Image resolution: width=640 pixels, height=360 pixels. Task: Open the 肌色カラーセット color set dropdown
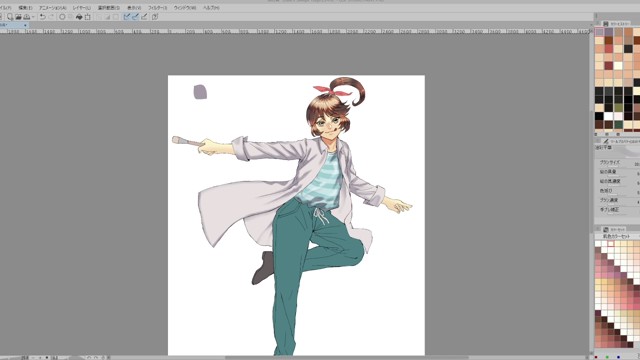coord(617,236)
